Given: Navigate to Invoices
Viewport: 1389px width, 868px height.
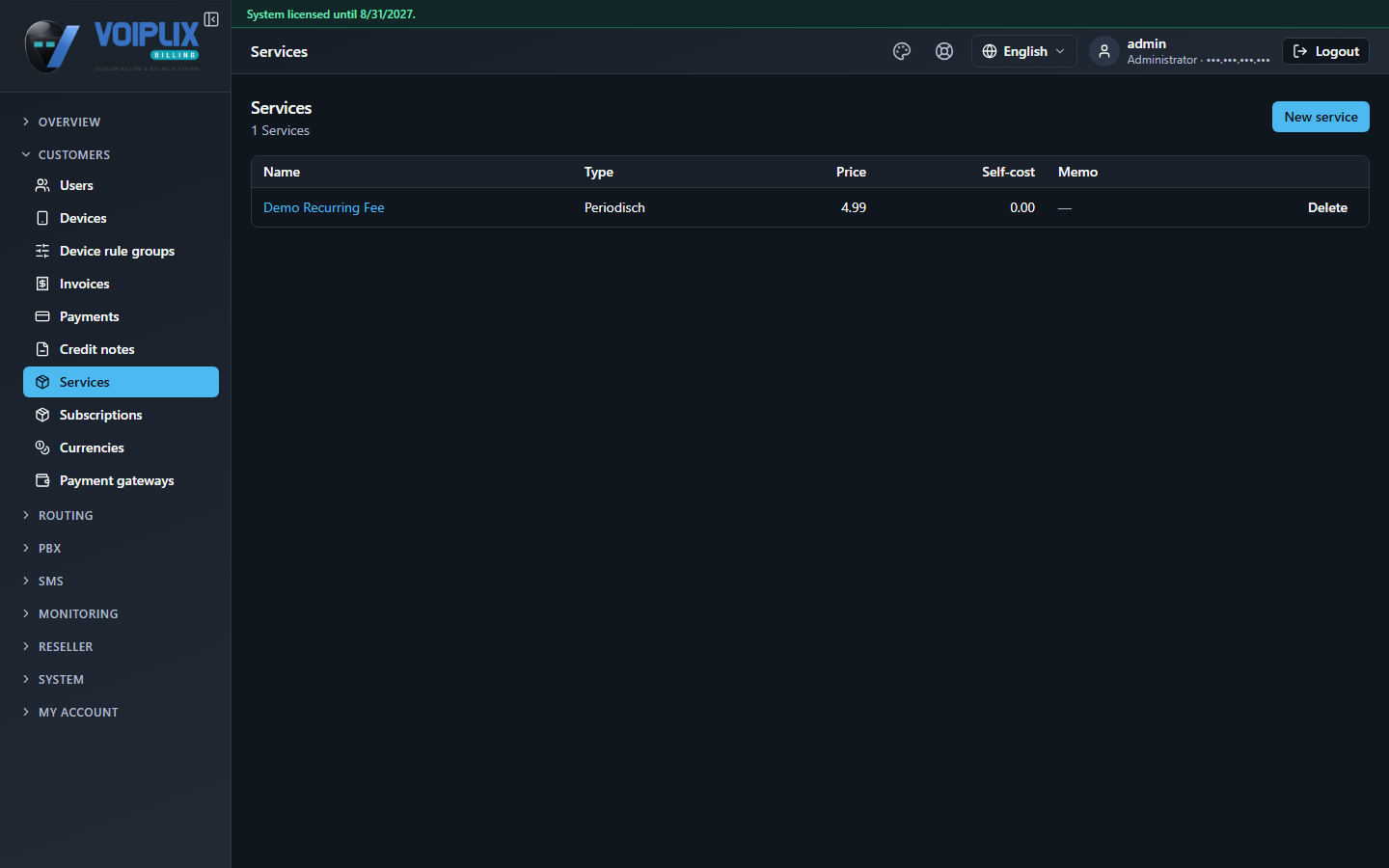Looking at the screenshot, I should (x=121, y=284).
